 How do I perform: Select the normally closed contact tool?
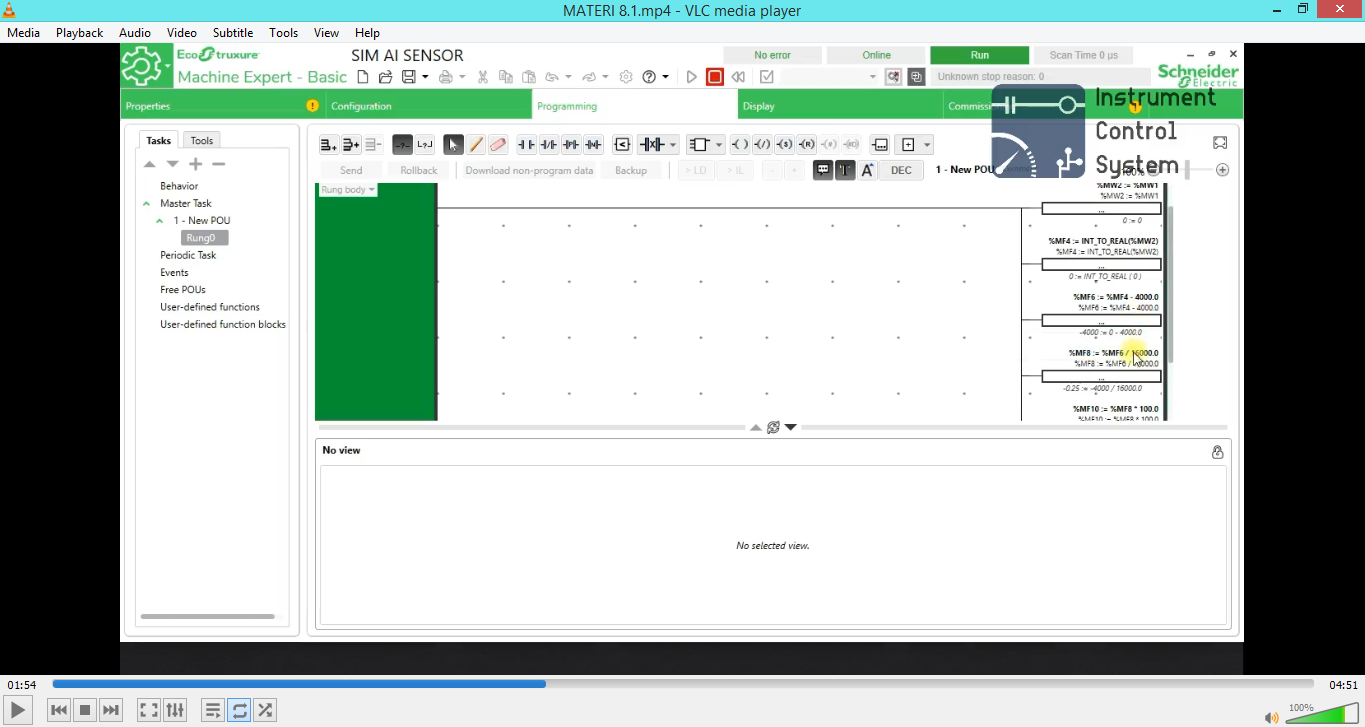click(x=549, y=145)
